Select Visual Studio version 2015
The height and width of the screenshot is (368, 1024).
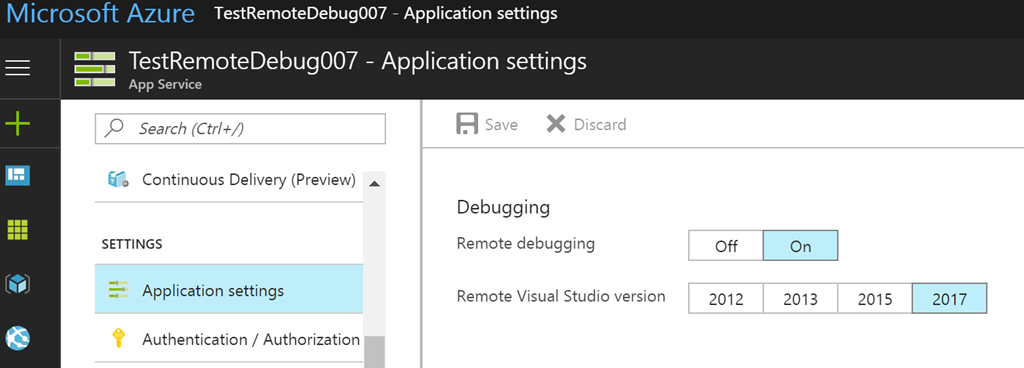(875, 299)
